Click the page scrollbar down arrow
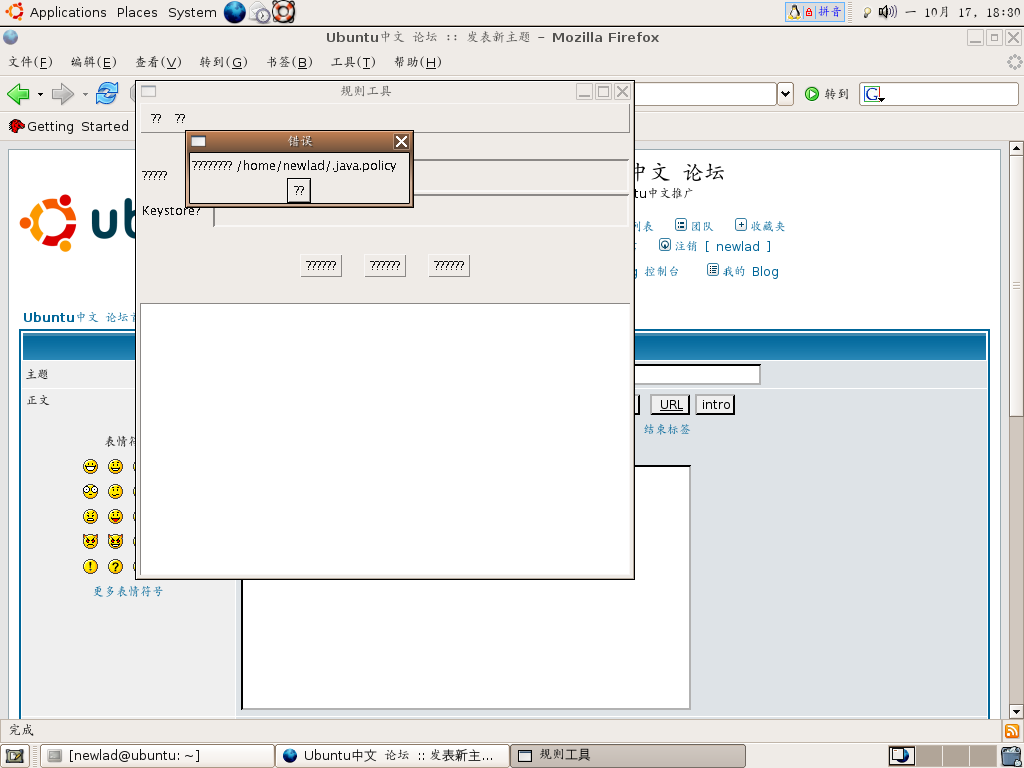The width and height of the screenshot is (1024, 768). pos(1016,711)
